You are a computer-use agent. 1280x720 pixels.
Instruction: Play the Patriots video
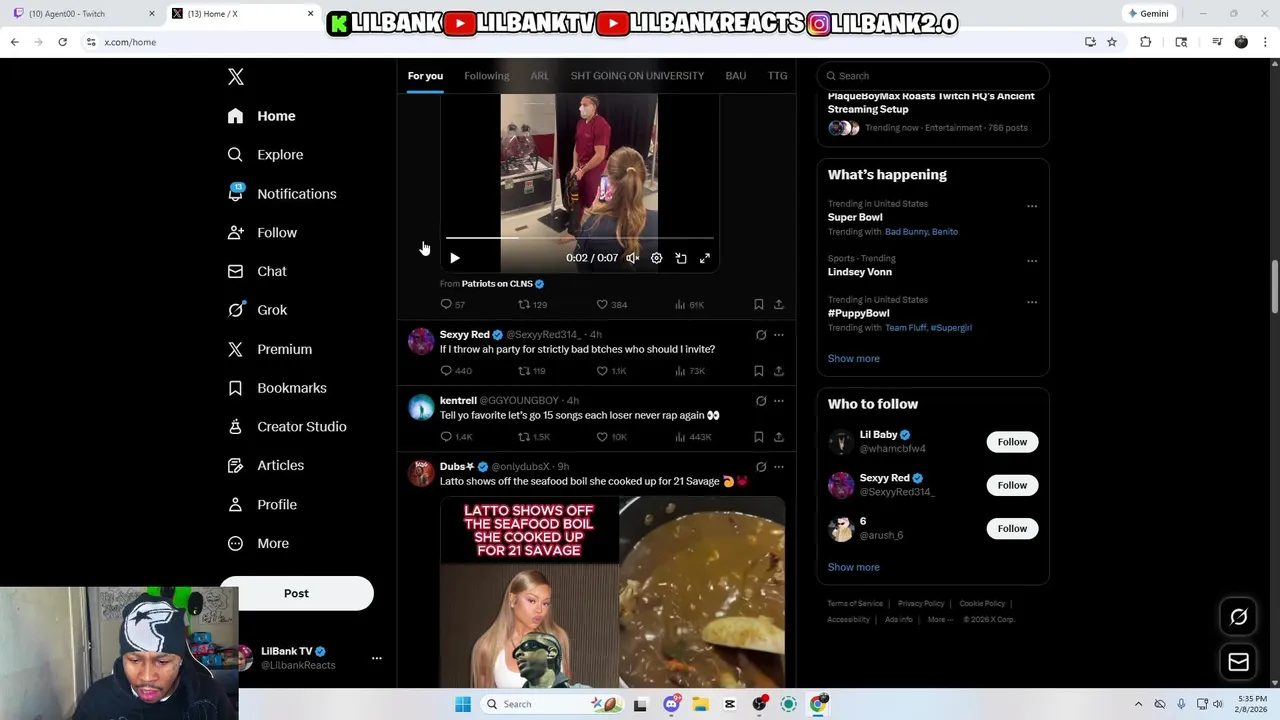pyautogui.click(x=455, y=258)
